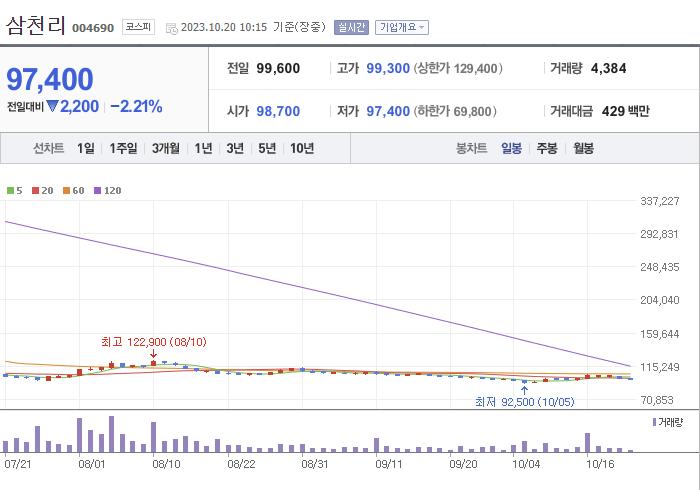Click the 08/10 date axis label
This screenshot has width=700, height=490.
167,464
